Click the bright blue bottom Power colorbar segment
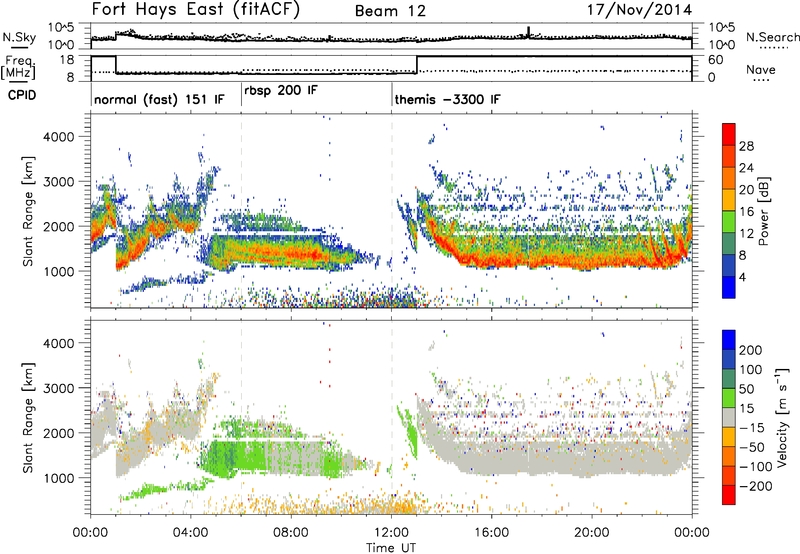Image resolution: width=800 pixels, height=554 pixels. tap(729, 288)
